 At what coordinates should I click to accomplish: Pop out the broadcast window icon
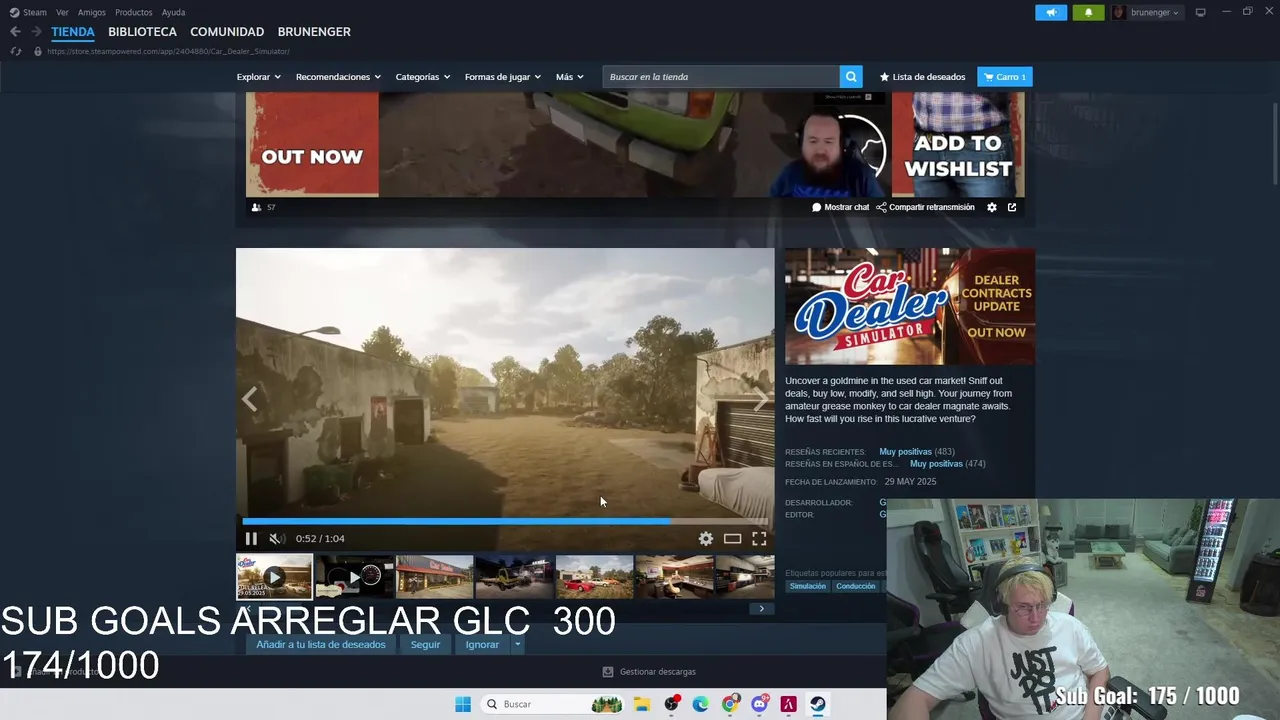pyautogui.click(x=1012, y=207)
